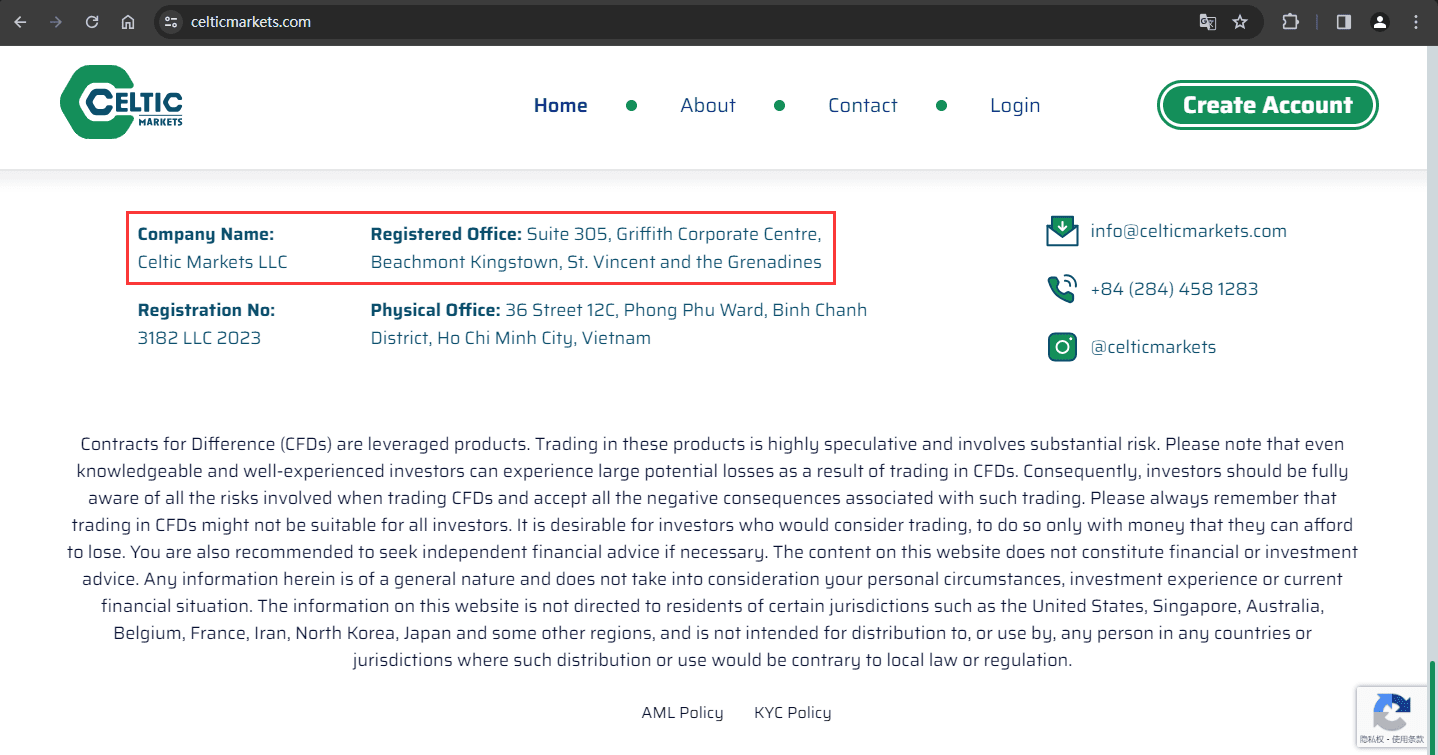This screenshot has height=755, width=1438.
Task: Click the browser forward arrow
Action: coord(56,22)
